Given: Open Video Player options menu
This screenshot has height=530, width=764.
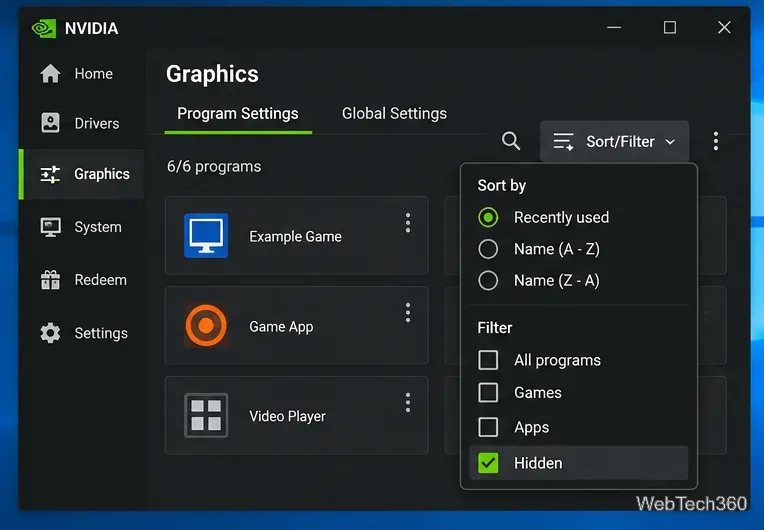Looking at the screenshot, I should (408, 402).
